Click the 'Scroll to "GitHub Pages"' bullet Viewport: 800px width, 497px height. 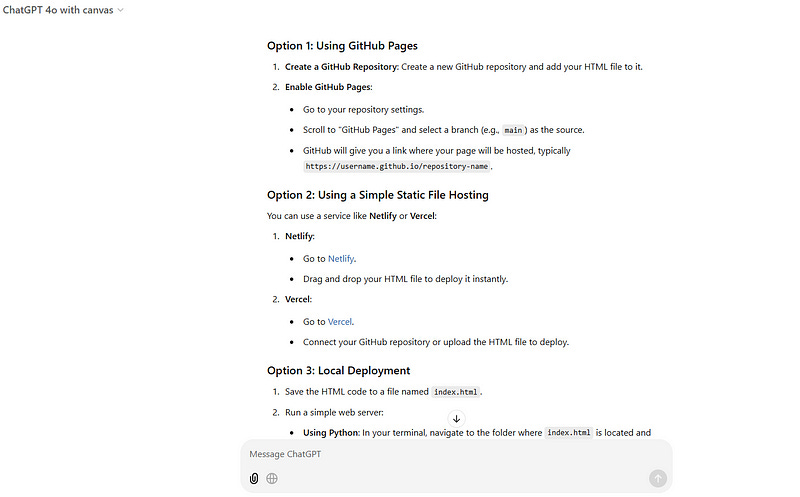(443, 130)
